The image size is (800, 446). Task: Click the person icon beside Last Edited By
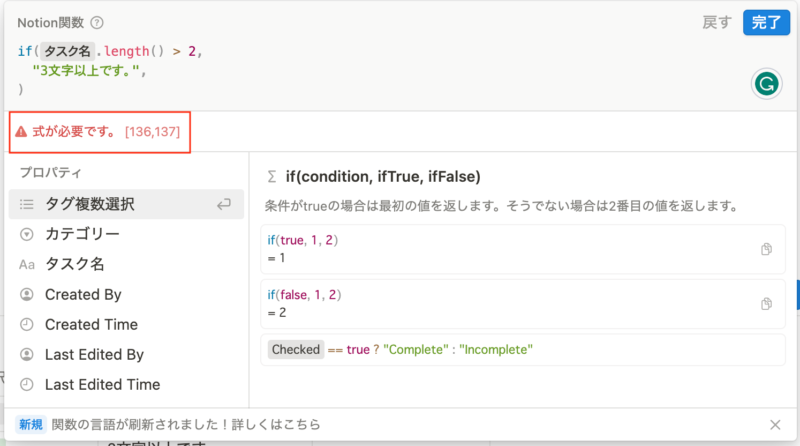[x=27, y=355]
